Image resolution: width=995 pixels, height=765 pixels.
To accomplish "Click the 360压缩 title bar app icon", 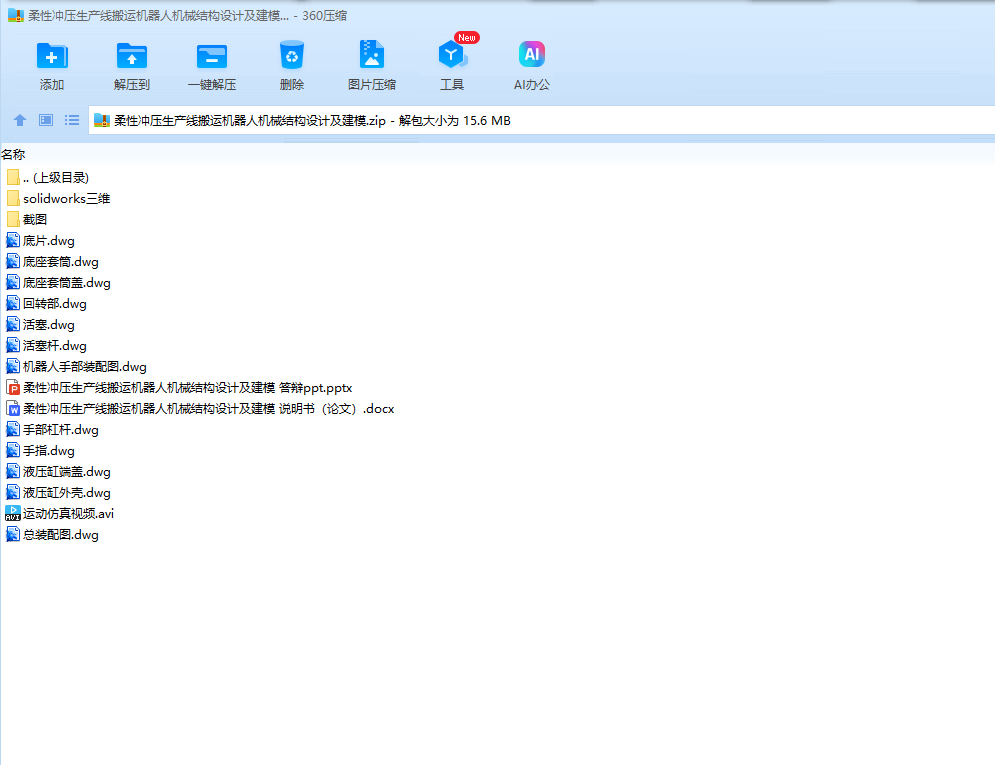I will [16, 15].
